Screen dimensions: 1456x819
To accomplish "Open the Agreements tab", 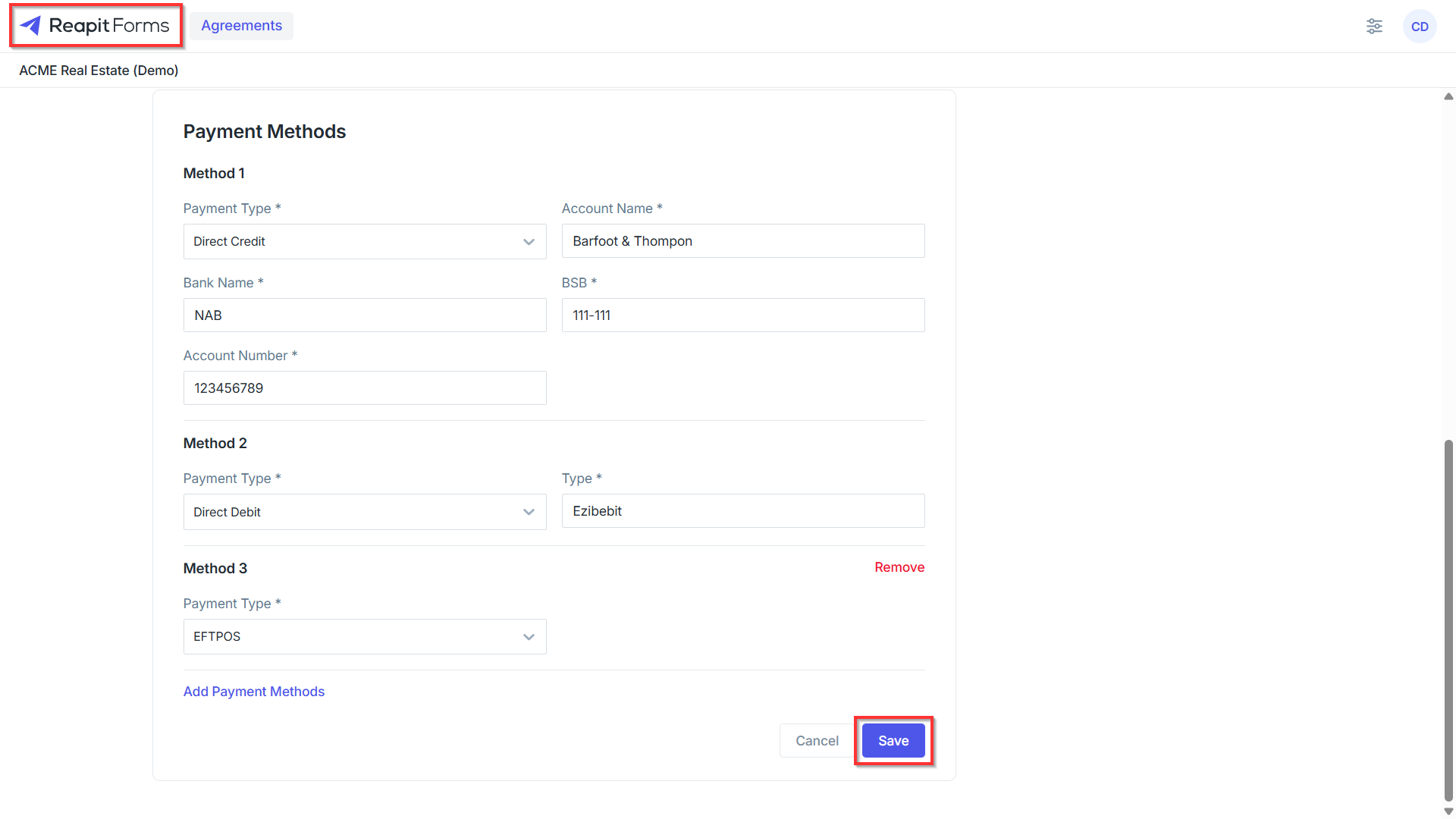I will tap(241, 26).
